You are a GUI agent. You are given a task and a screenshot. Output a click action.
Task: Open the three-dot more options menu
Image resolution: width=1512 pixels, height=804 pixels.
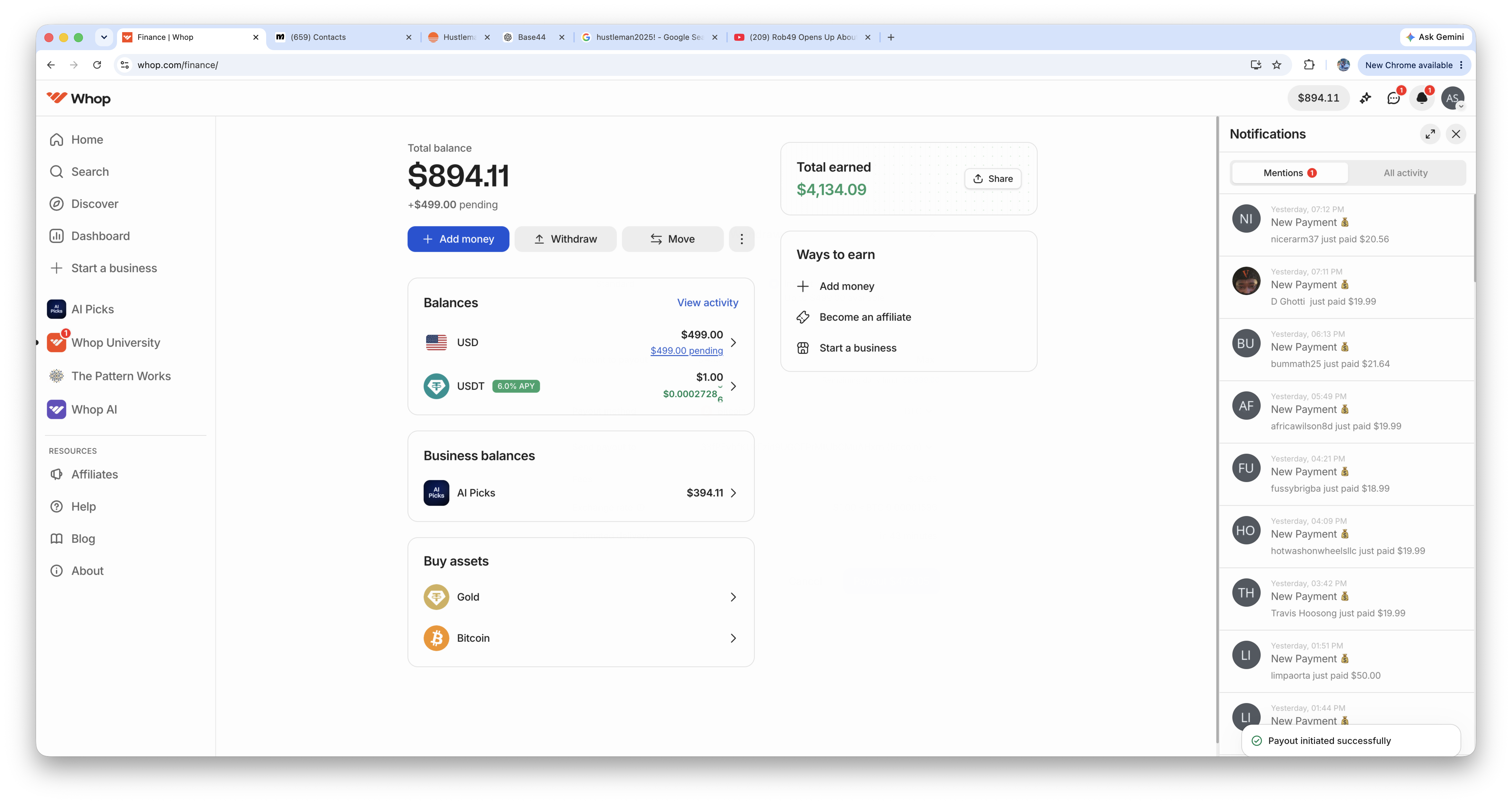click(742, 239)
